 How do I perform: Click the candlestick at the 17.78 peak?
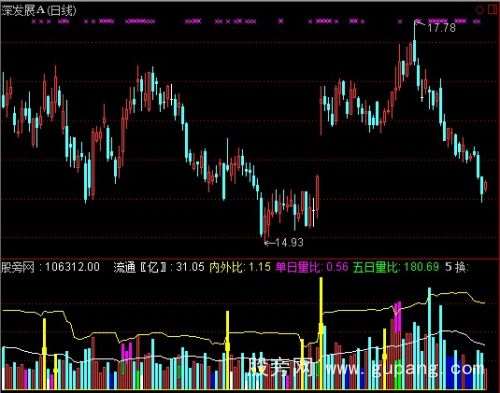tap(415, 43)
